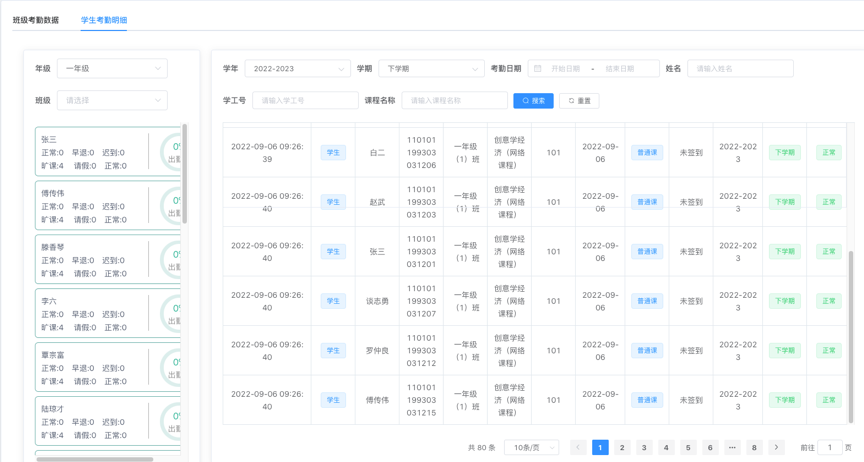864x462 pixels.
Task: Click the 搜索 search button
Action: pyautogui.click(x=533, y=101)
